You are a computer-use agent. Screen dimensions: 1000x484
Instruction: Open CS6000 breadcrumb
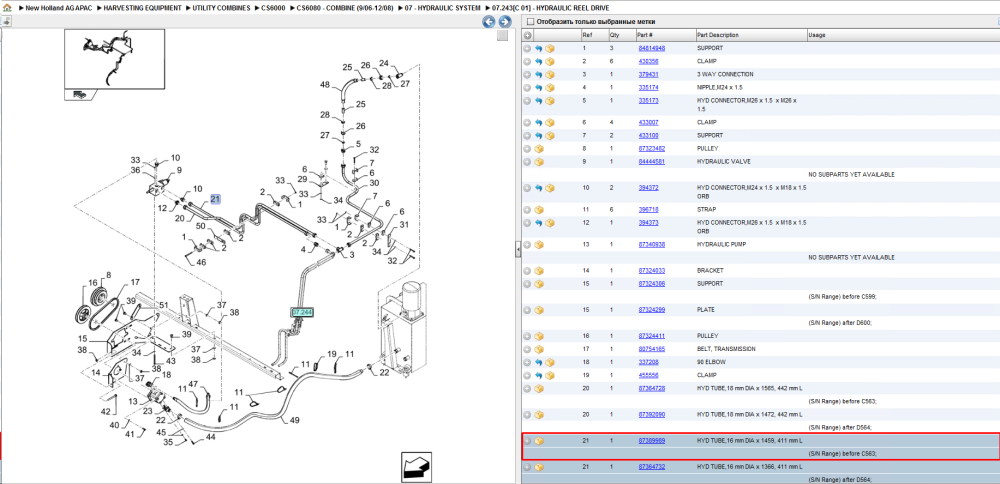point(273,8)
